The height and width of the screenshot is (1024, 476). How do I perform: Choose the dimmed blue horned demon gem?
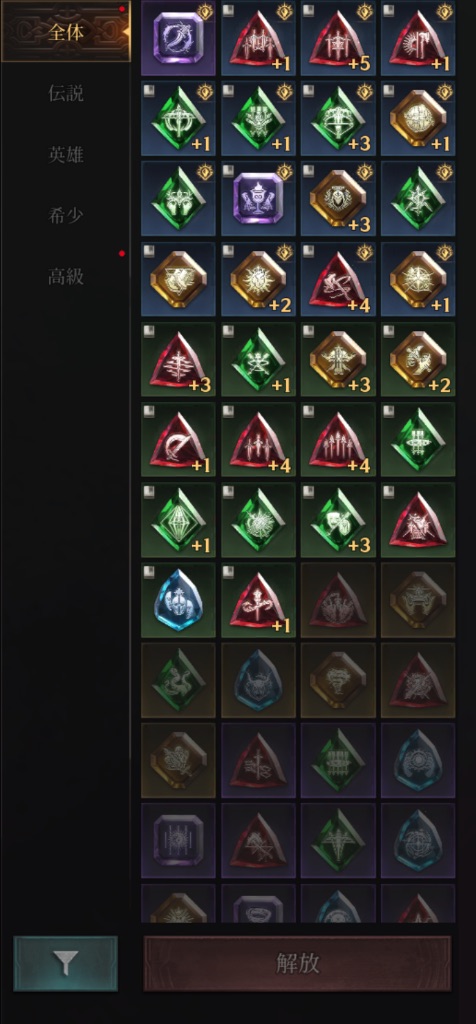[258, 680]
